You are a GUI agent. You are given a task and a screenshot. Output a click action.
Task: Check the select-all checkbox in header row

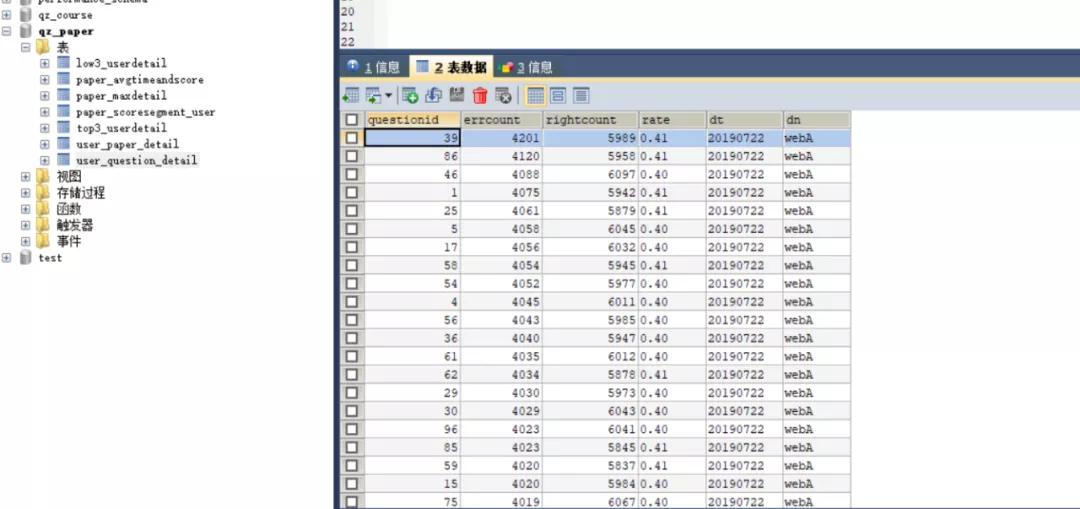(351, 120)
